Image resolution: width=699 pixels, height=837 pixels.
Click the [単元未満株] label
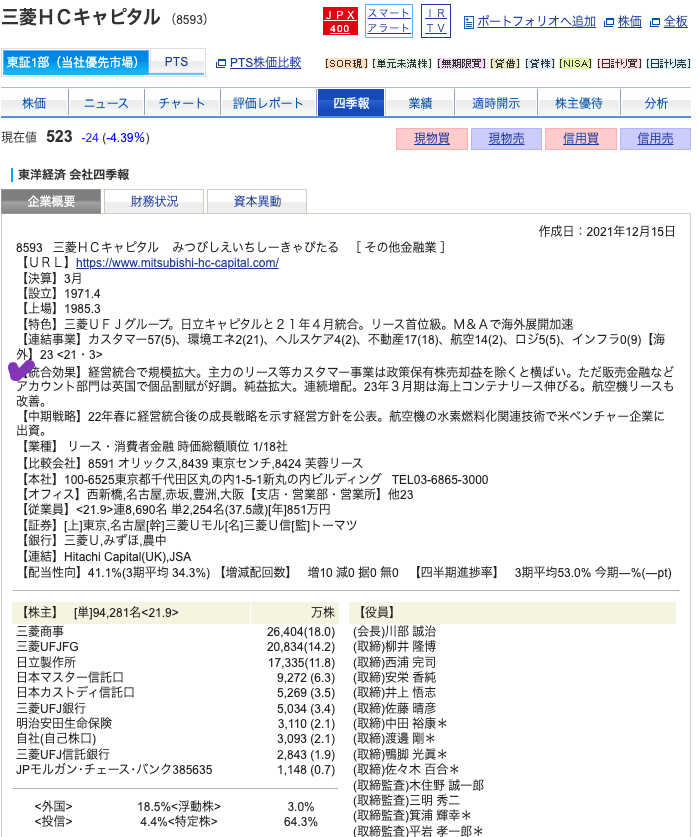[x=402, y=64]
